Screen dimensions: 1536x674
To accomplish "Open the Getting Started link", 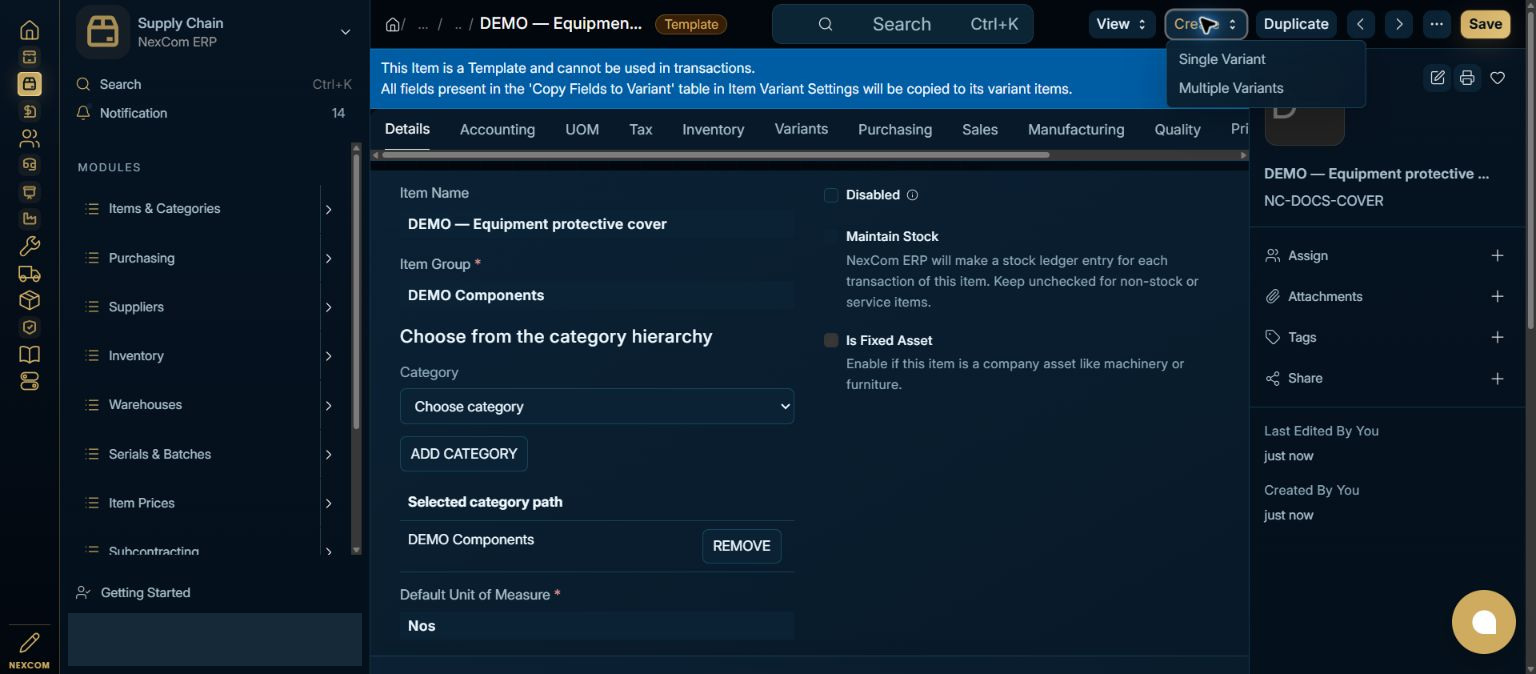I will [x=145, y=593].
